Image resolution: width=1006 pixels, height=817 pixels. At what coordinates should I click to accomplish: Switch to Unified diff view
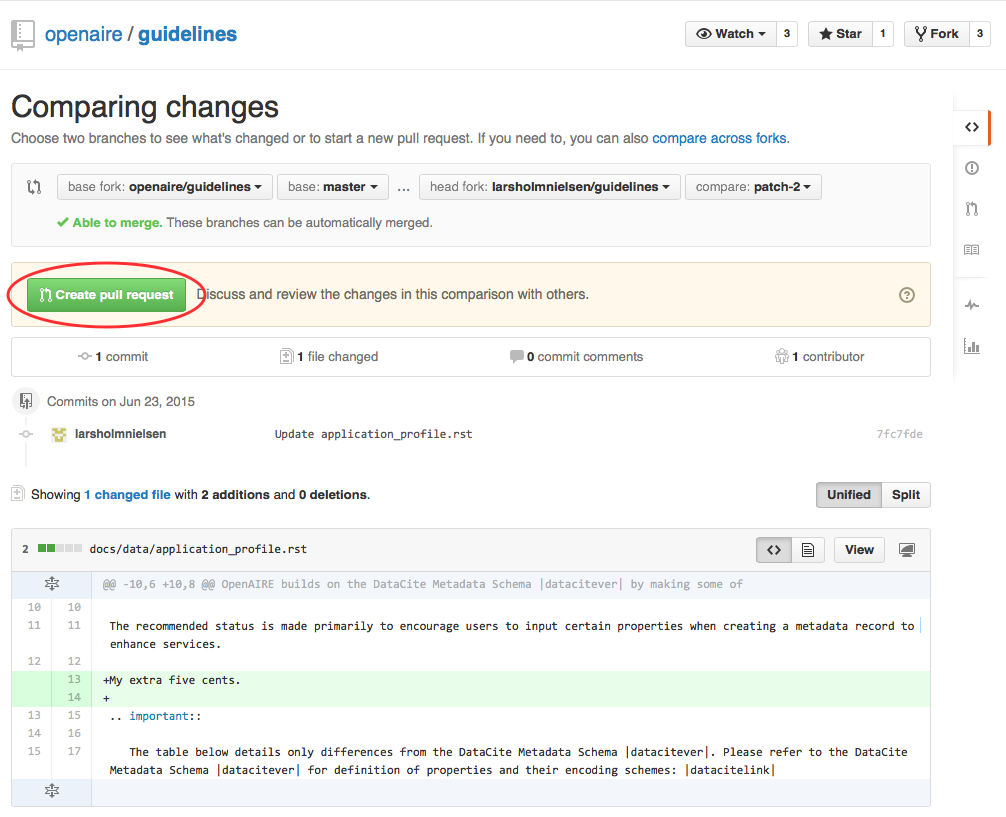click(849, 495)
